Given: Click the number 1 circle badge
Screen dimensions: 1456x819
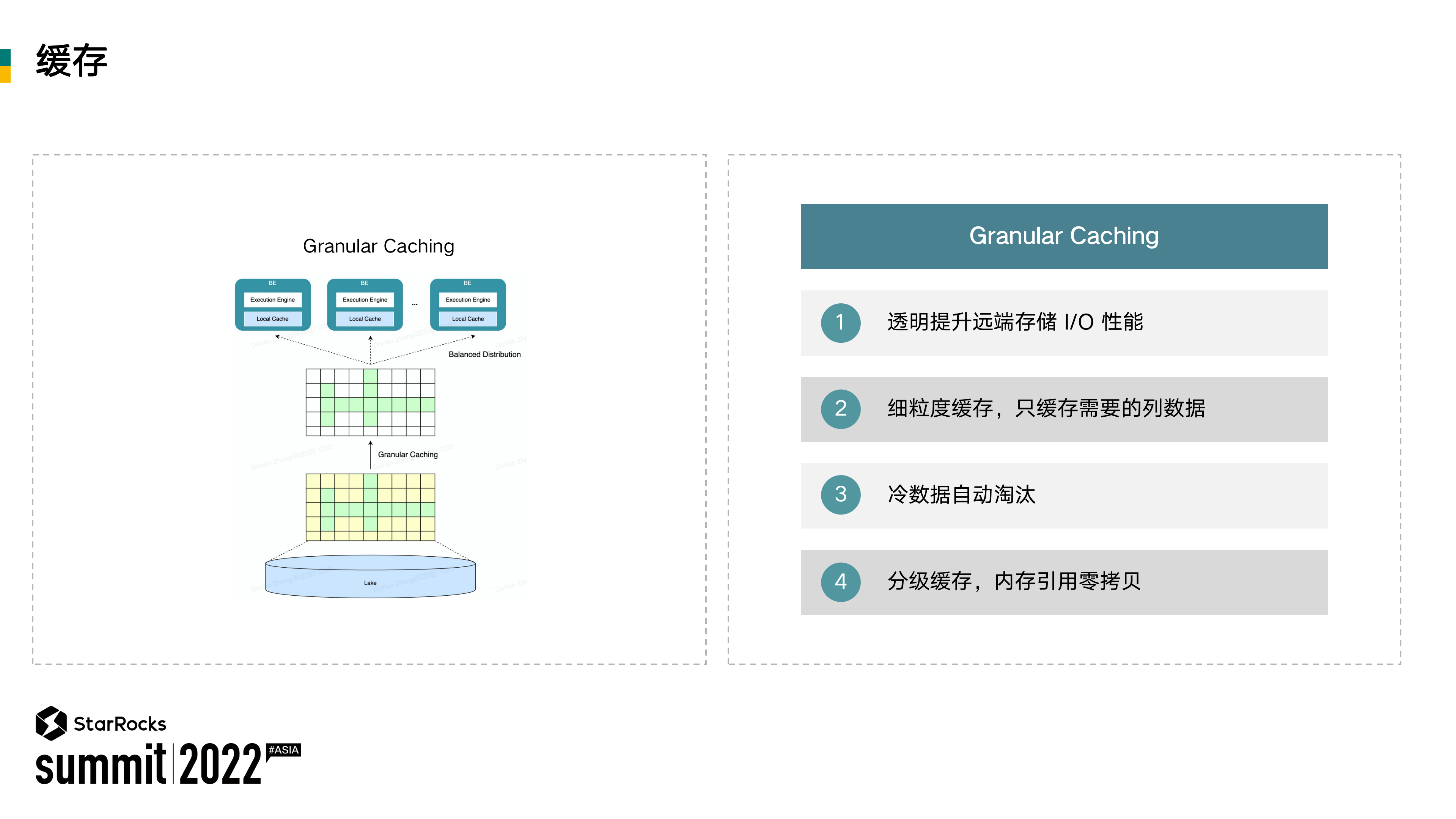Looking at the screenshot, I should tap(840, 323).
